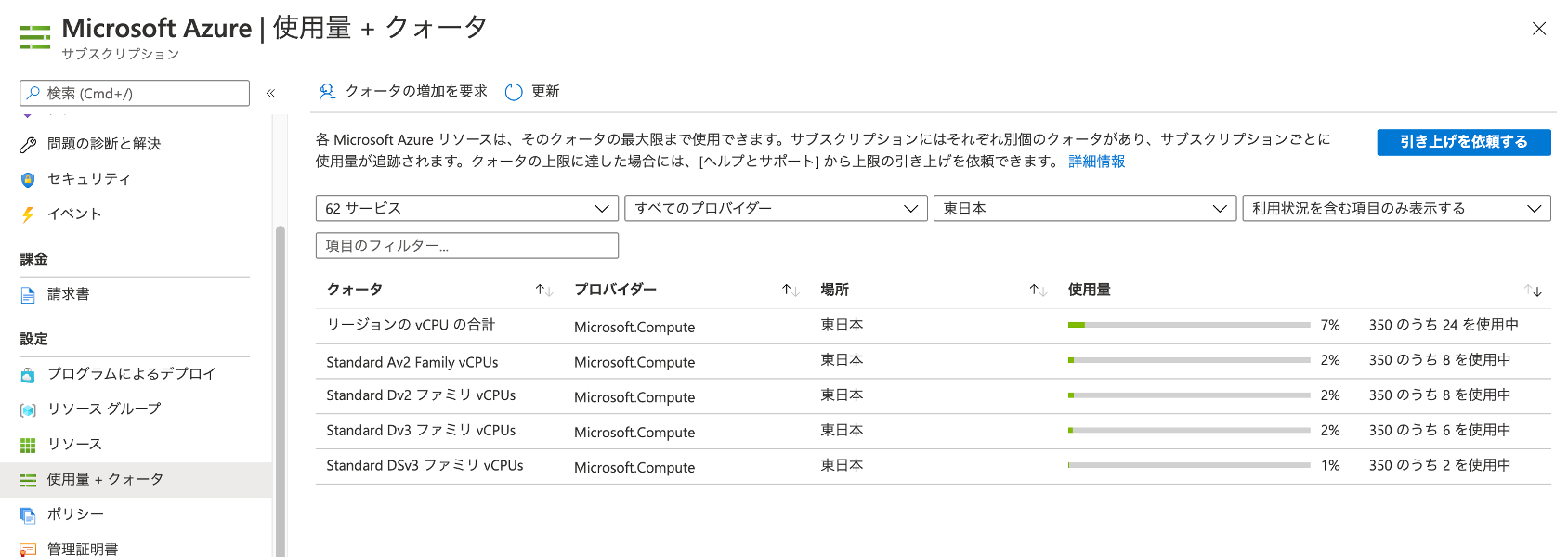Open 管理証明書 menu item
Image resolution: width=1568 pixels, height=557 pixels.
(x=83, y=550)
